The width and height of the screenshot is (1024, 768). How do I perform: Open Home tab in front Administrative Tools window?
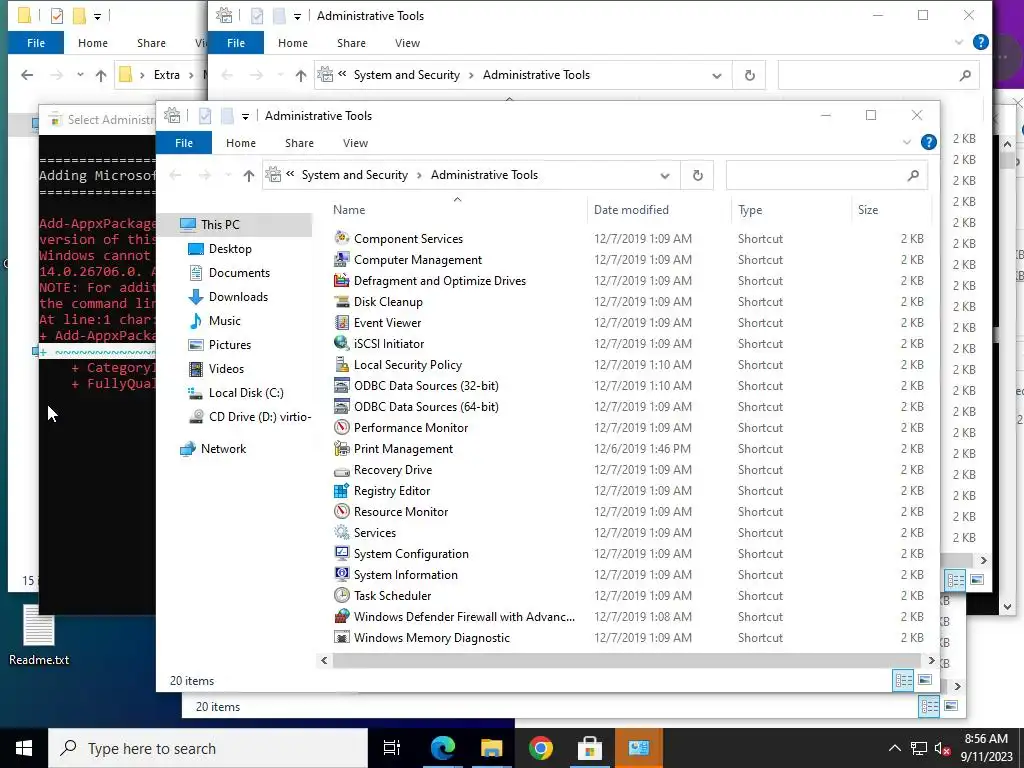pyautogui.click(x=241, y=143)
